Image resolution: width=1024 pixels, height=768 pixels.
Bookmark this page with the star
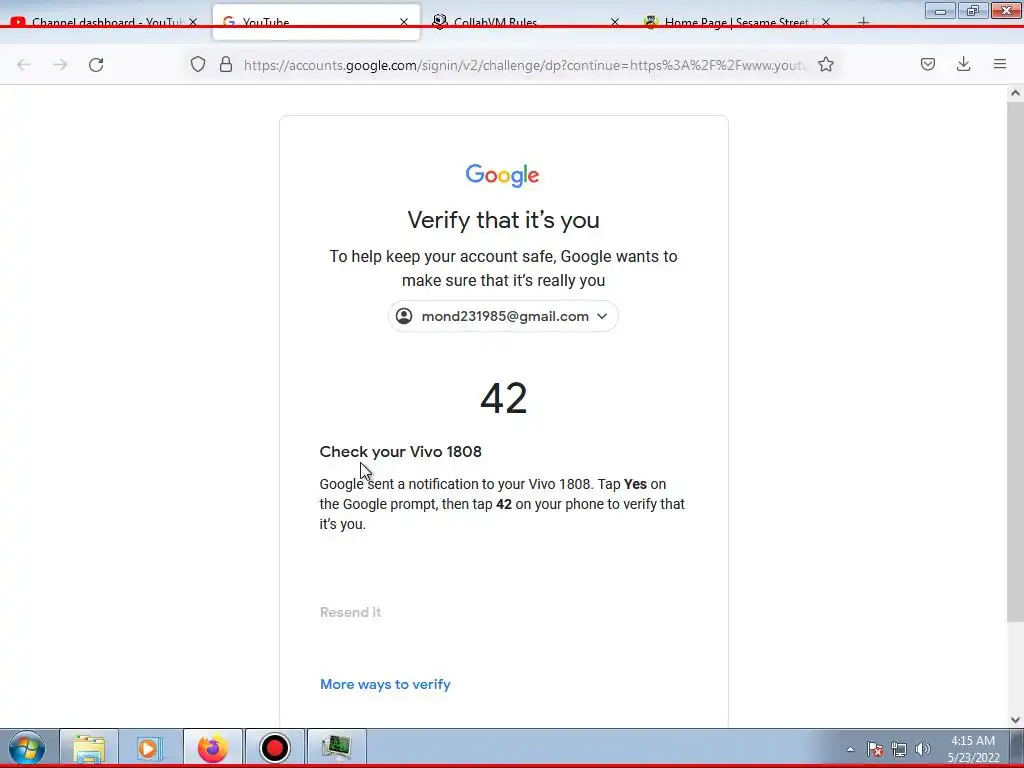[x=825, y=64]
